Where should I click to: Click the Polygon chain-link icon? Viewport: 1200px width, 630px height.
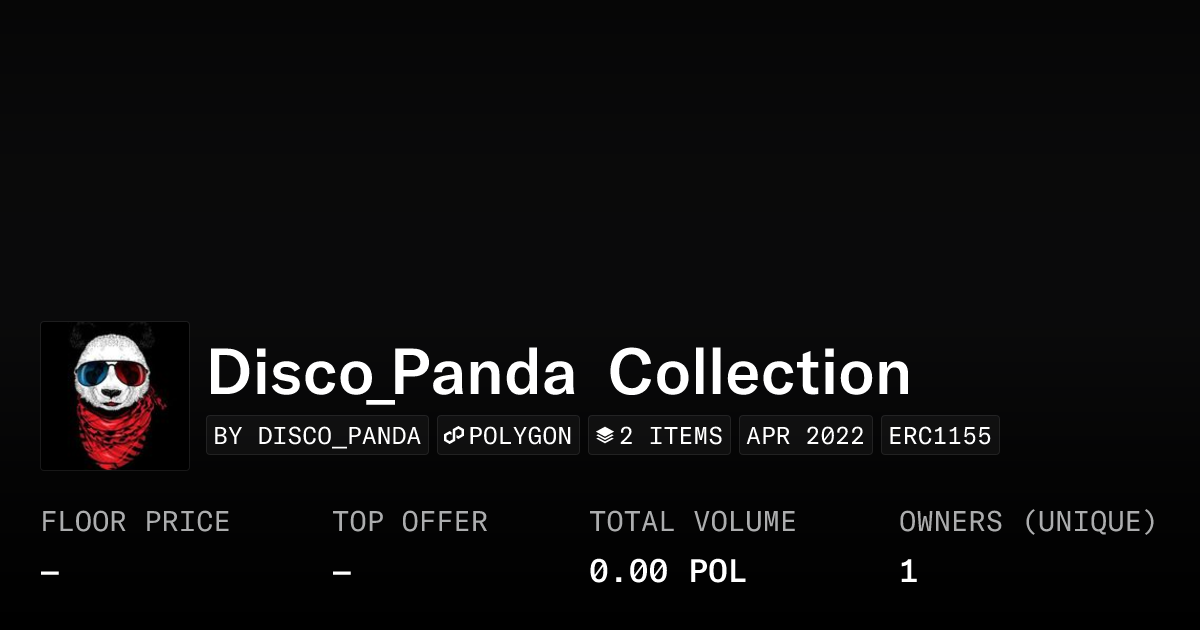click(x=455, y=436)
